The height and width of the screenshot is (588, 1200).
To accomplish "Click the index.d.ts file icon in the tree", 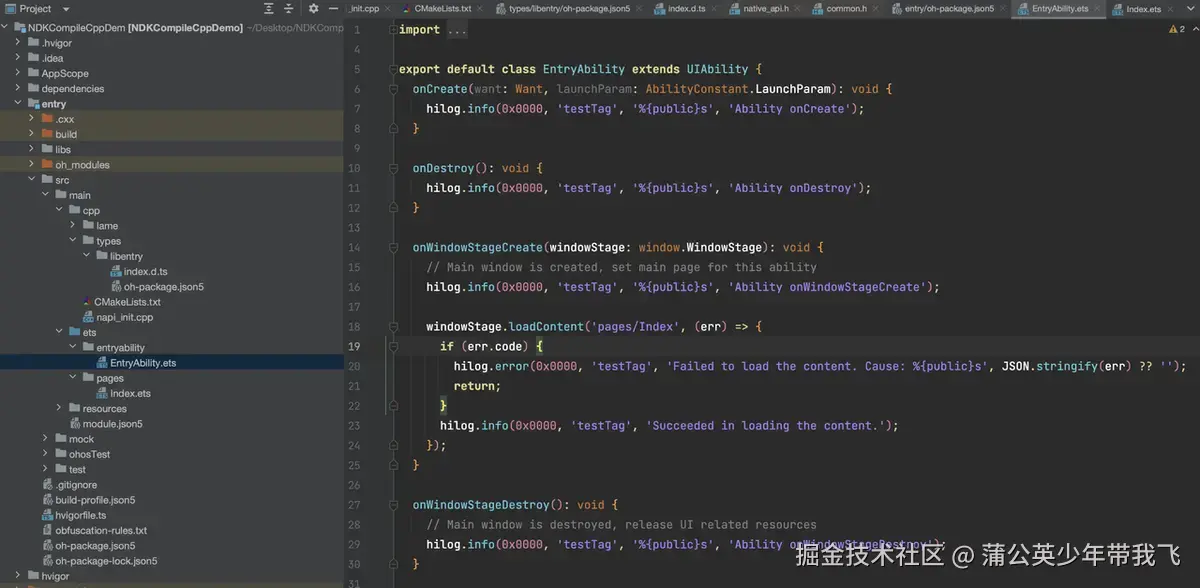I will click(x=115, y=271).
